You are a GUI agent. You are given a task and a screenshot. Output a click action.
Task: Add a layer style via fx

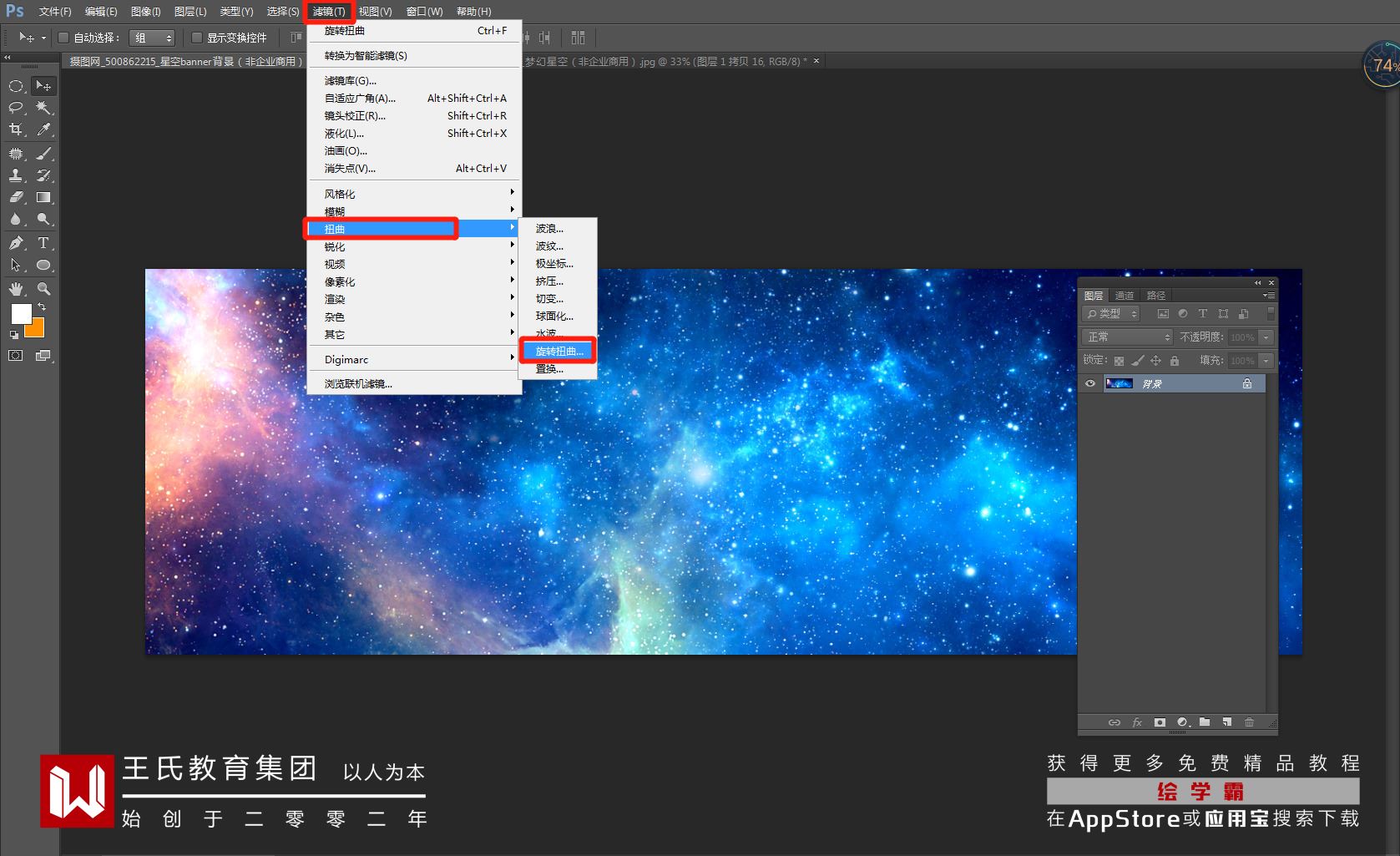[1137, 722]
